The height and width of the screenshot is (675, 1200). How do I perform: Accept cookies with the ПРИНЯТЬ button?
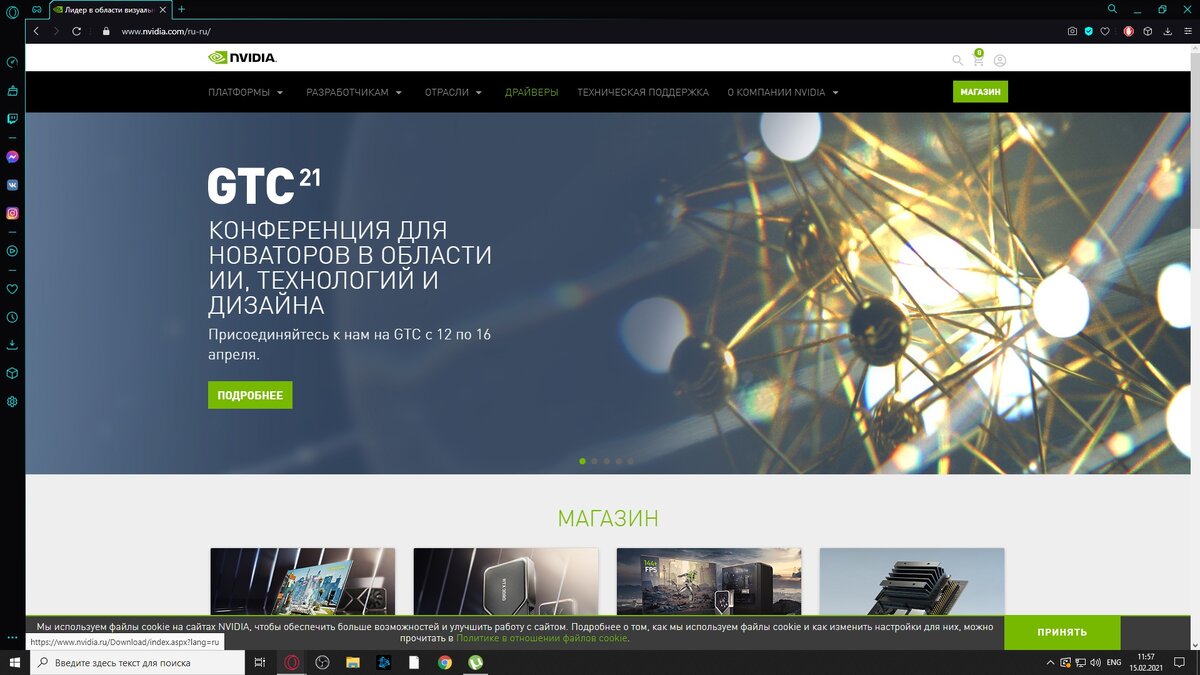(x=1062, y=632)
